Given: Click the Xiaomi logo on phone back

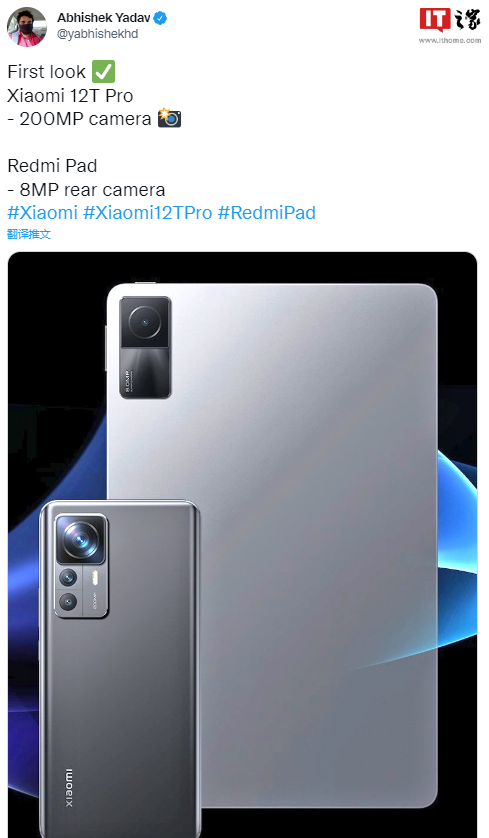Looking at the screenshot, I should 69,788.
